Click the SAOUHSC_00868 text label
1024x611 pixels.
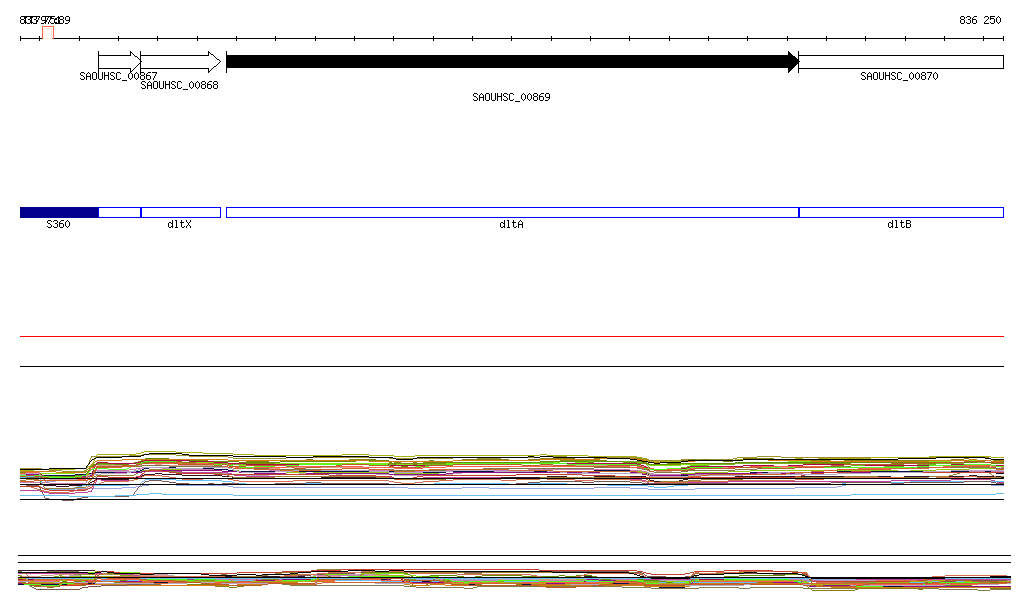(179, 86)
